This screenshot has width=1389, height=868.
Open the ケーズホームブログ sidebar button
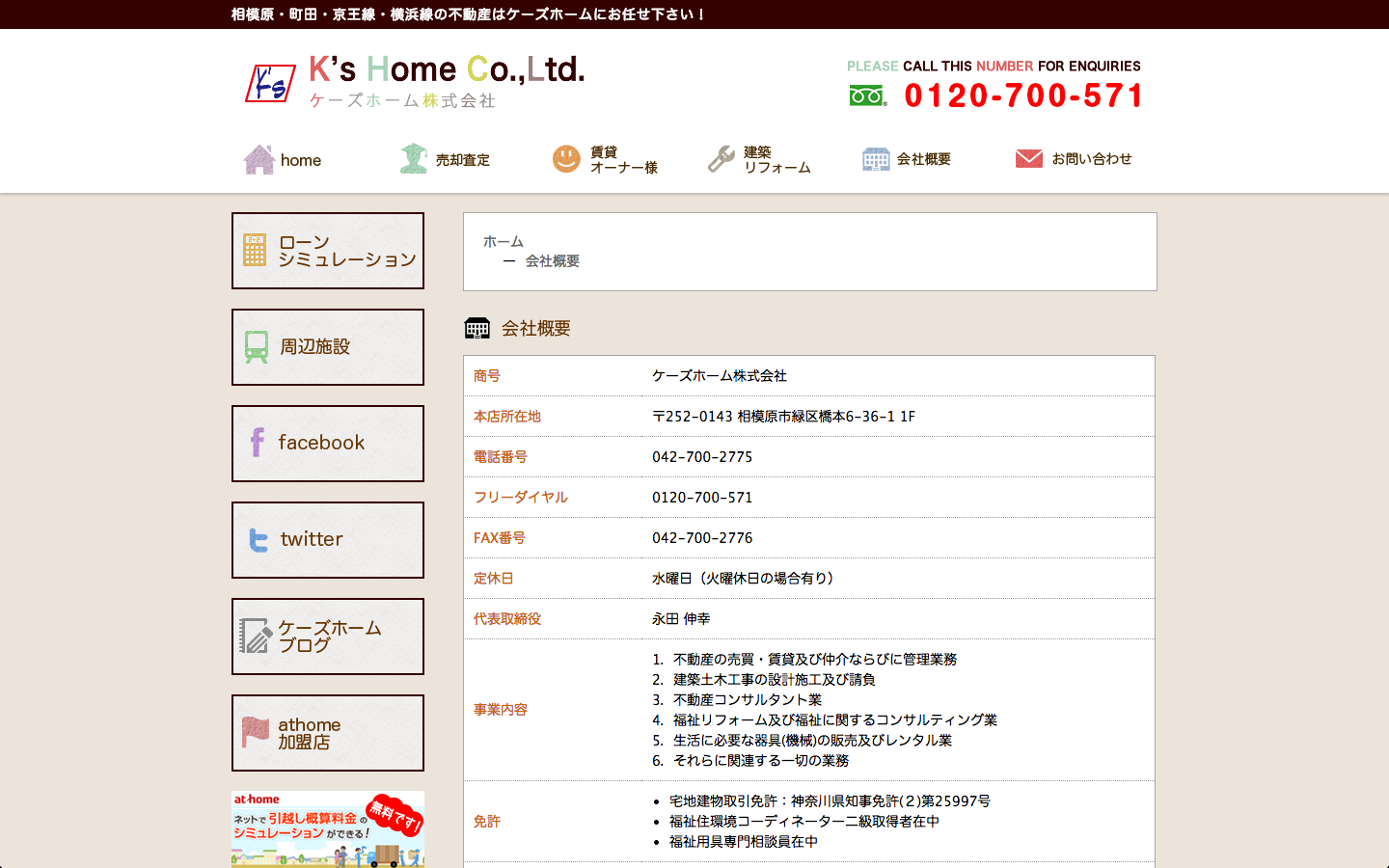(x=328, y=637)
